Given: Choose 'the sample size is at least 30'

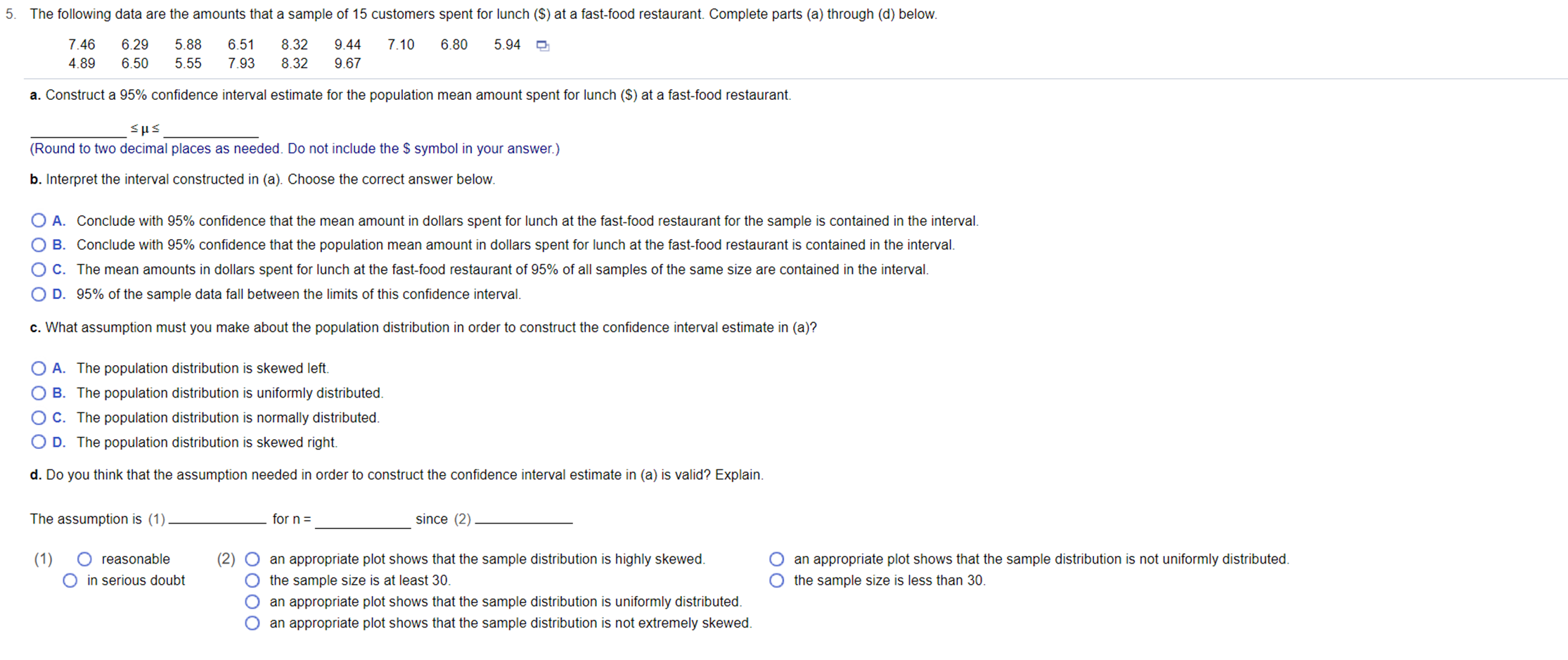Looking at the screenshot, I should pos(252,580).
